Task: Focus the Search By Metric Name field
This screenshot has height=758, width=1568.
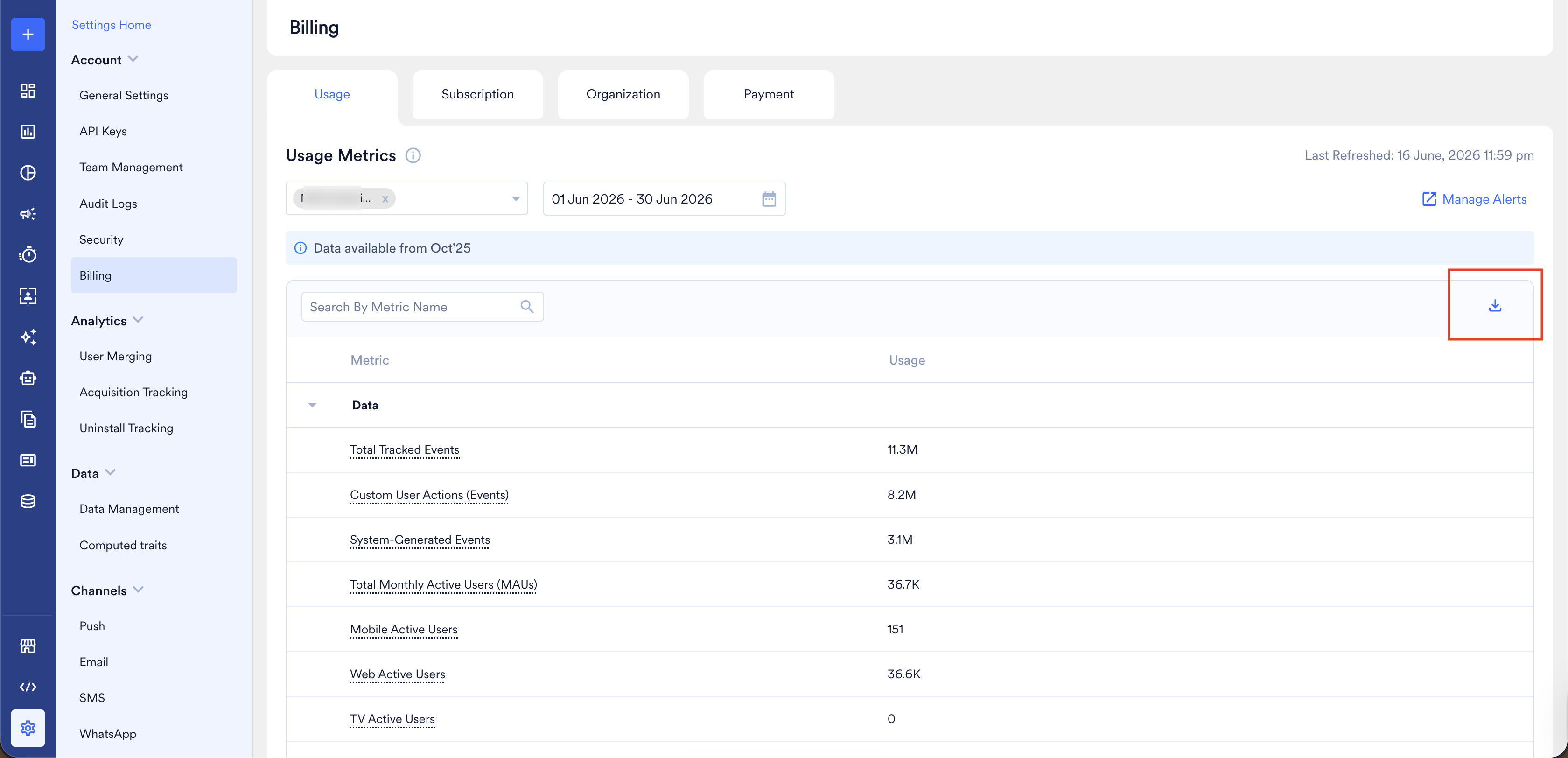Action: [422, 307]
